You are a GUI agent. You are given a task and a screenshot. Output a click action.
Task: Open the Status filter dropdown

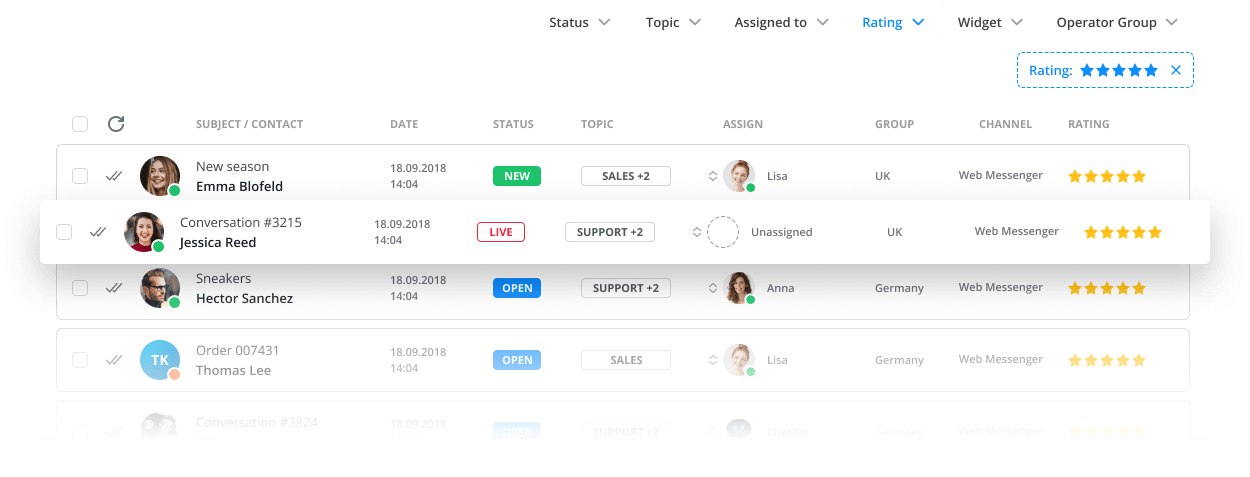pyautogui.click(x=580, y=22)
